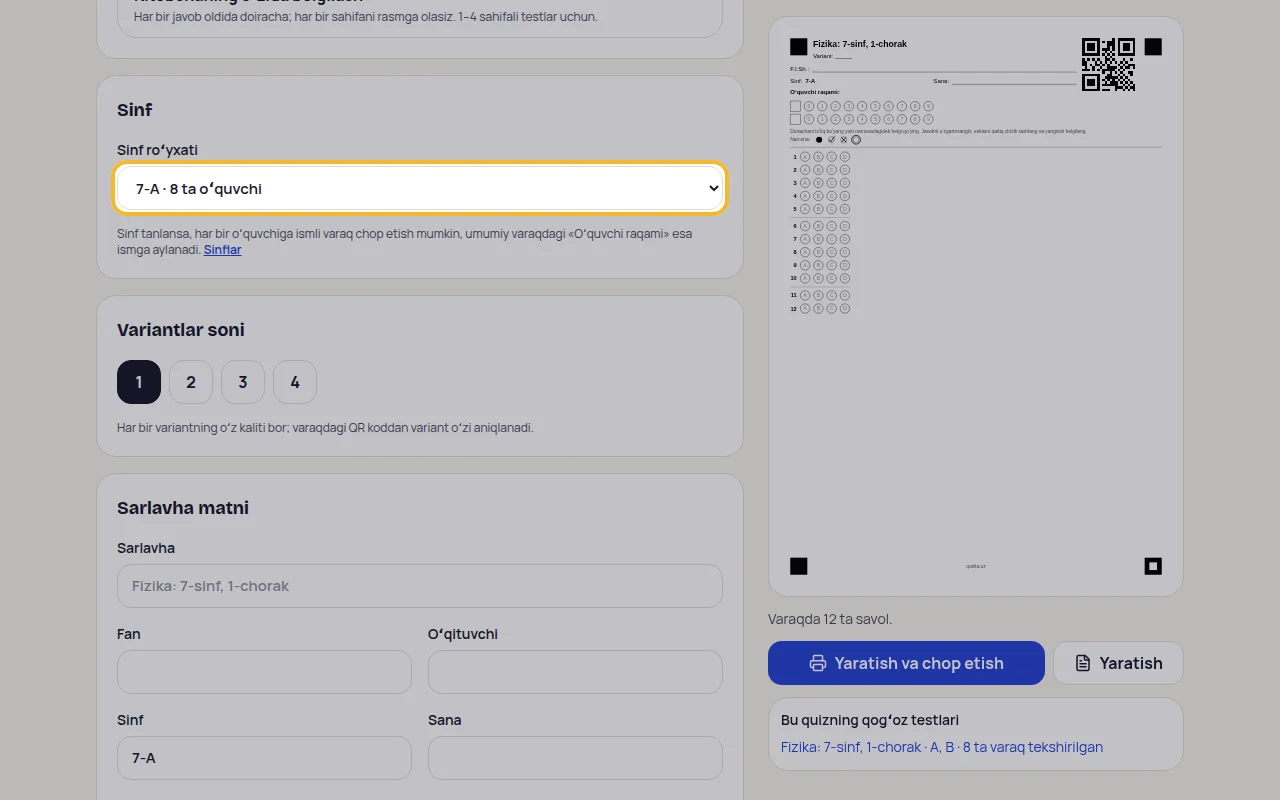1280x800 pixels.
Task: Focus the Sarlavha title input
Action: pyautogui.click(x=420, y=586)
